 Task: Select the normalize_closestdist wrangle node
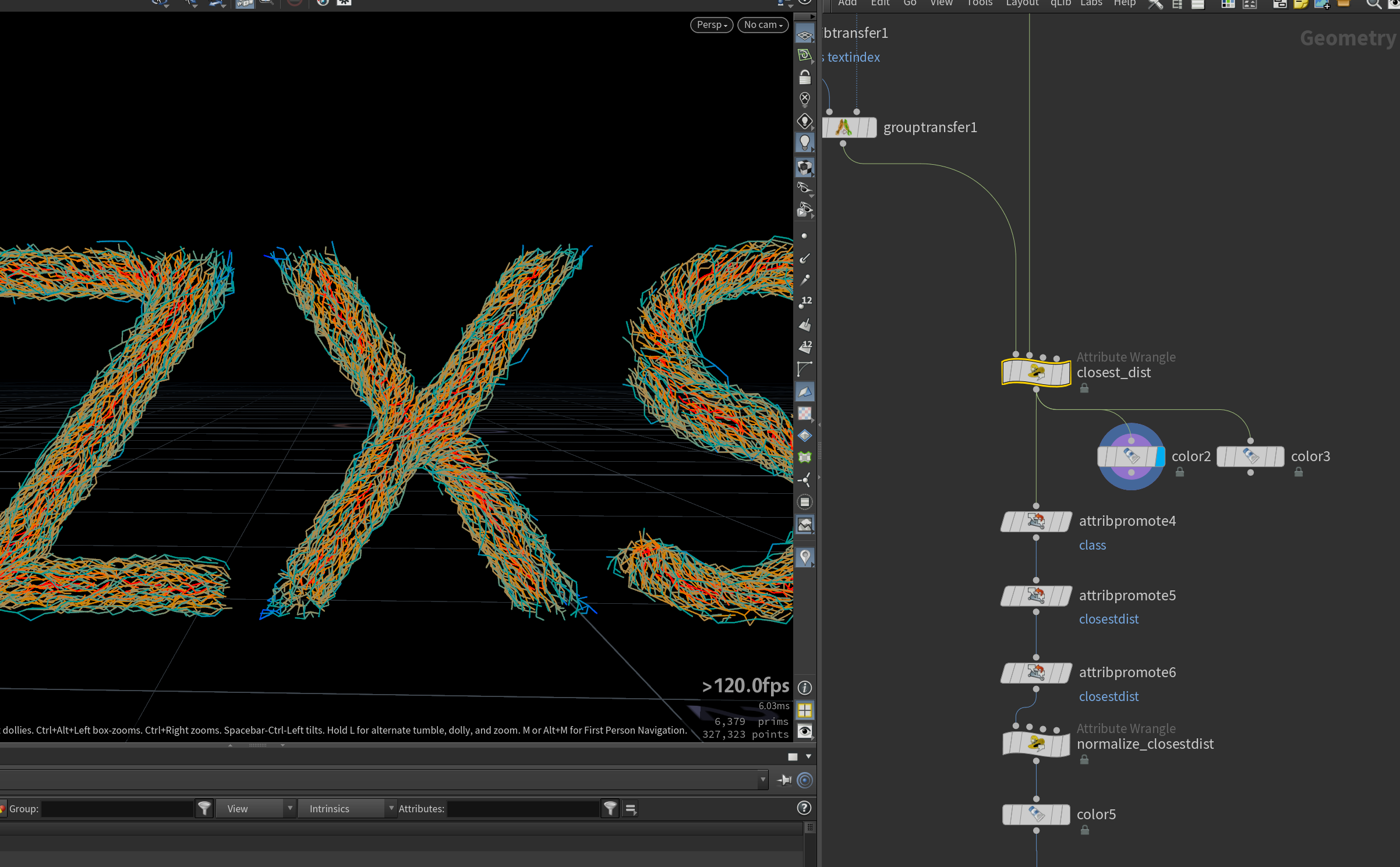[1036, 744]
